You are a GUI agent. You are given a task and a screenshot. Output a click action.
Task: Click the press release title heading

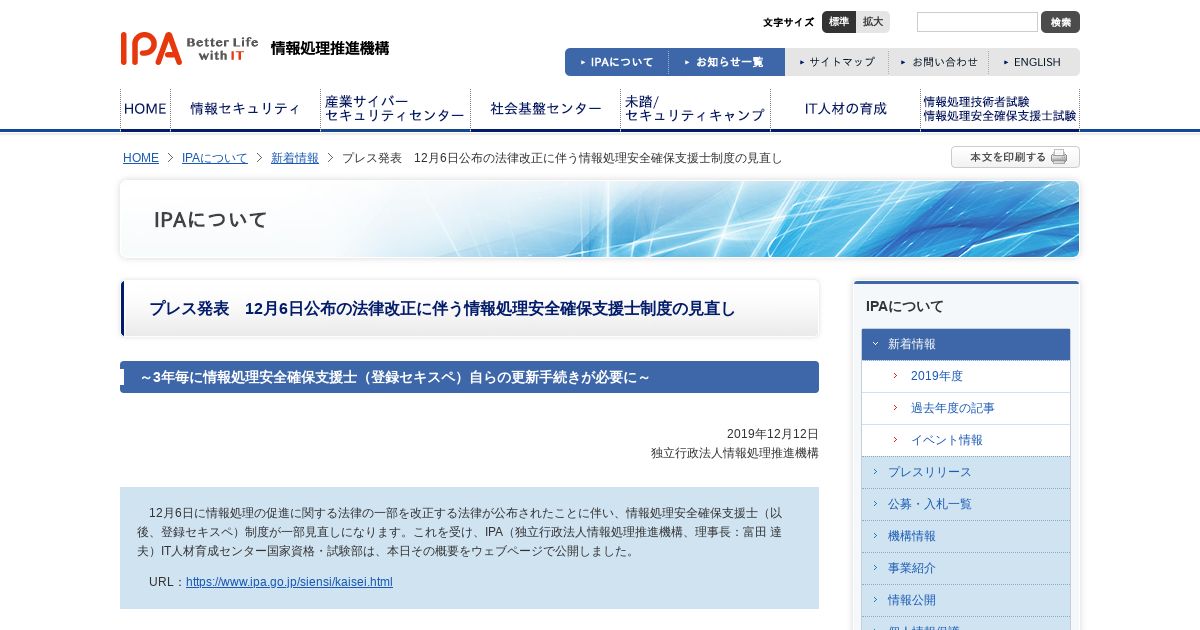[x=442, y=309]
